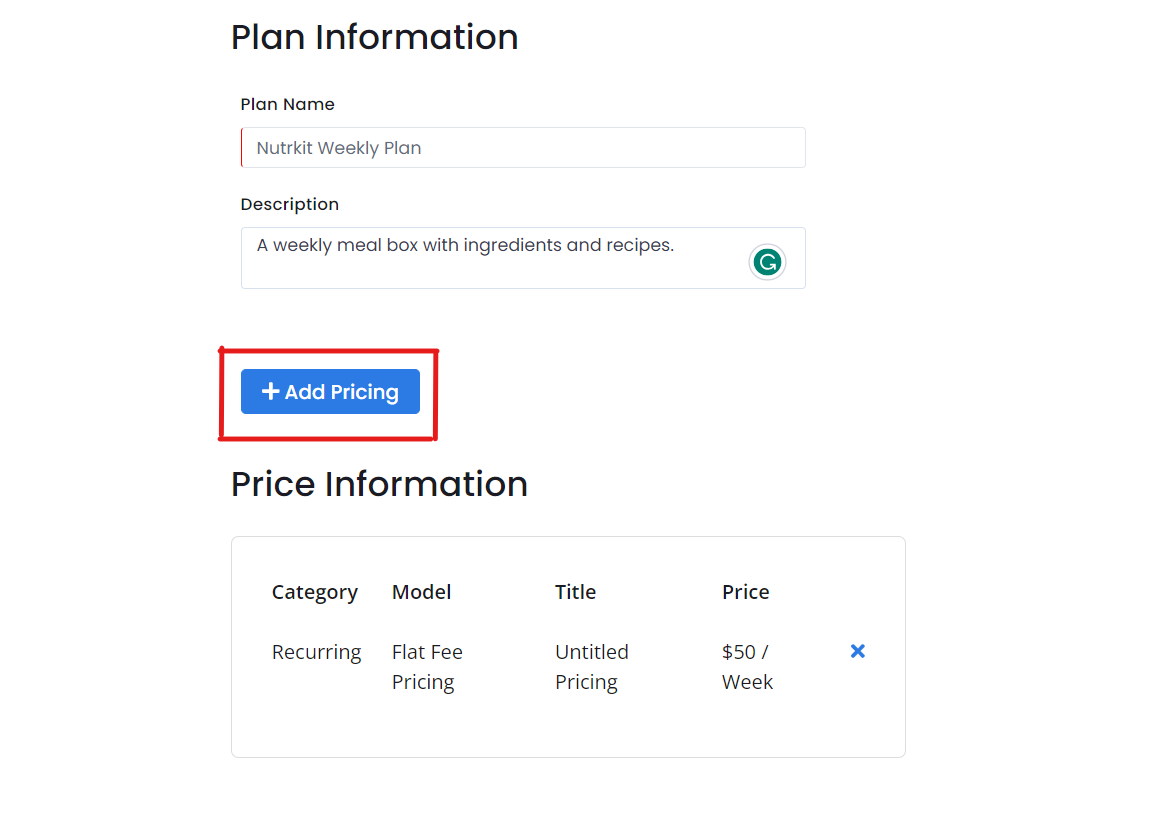The height and width of the screenshot is (815, 1171).
Task: Select the Price column header
Action: (745, 592)
